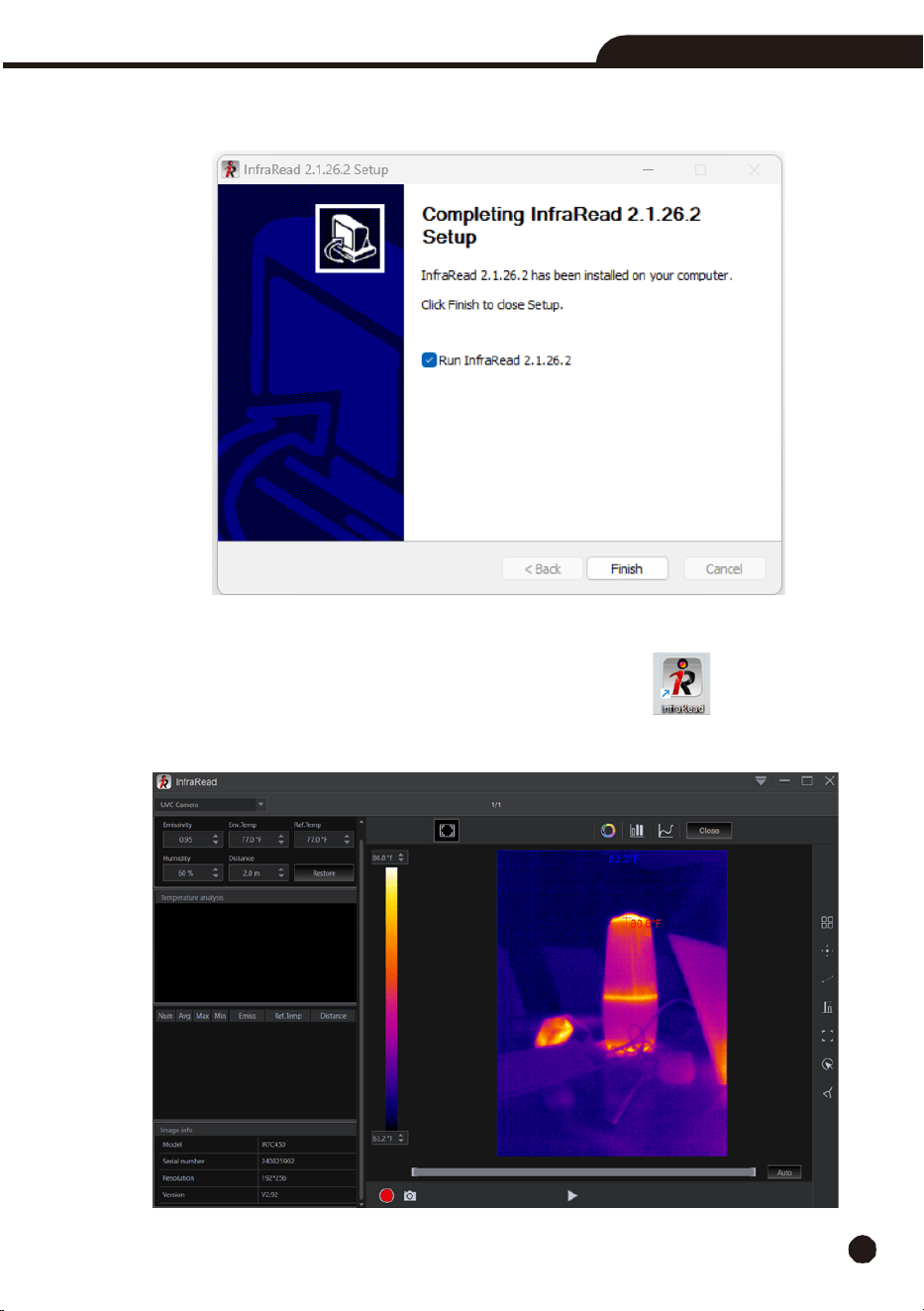924x1311 pixels.
Task: Click the Auto button beside the slider
Action: [784, 1172]
